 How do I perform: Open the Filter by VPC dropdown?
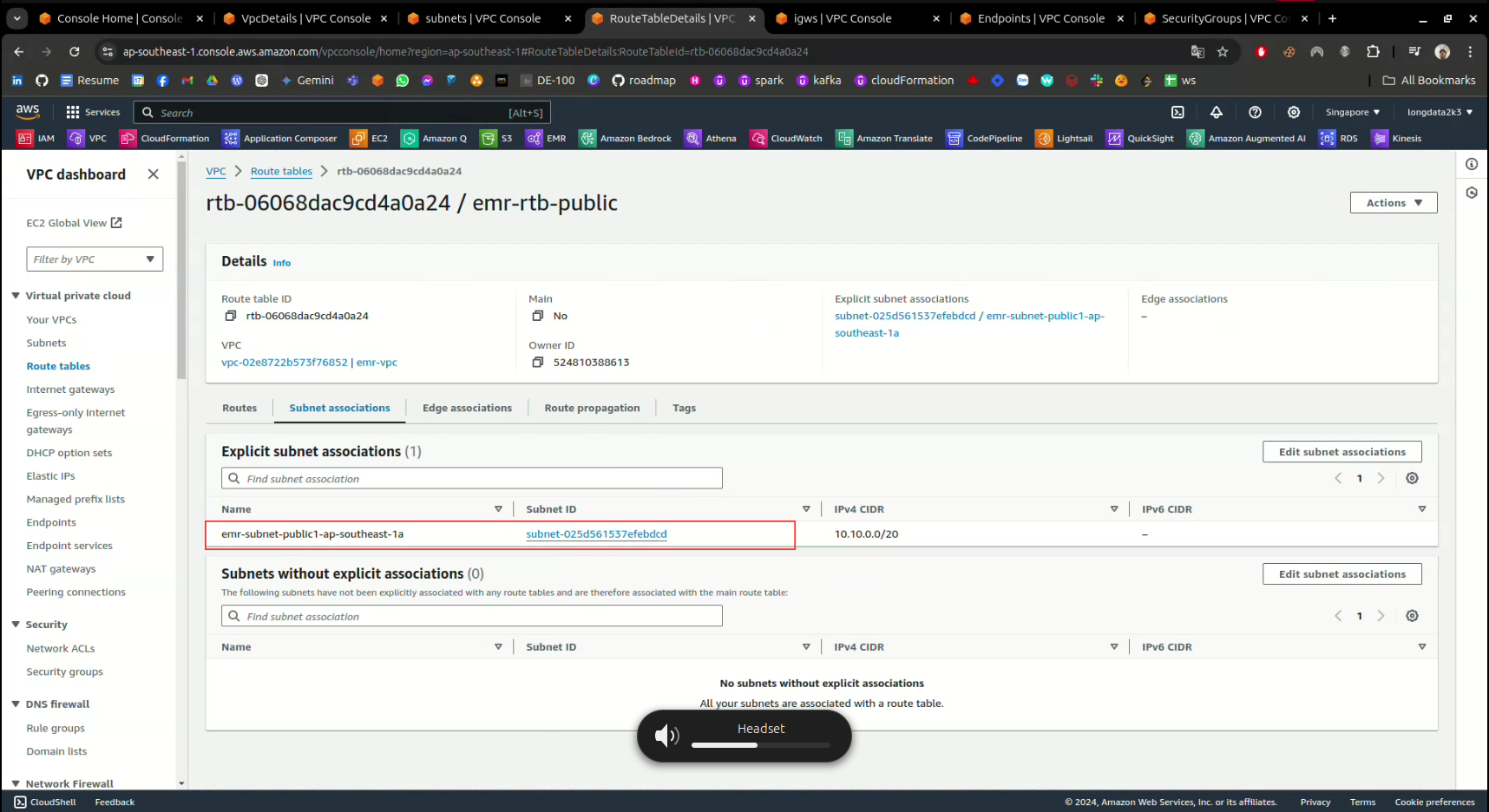[95, 259]
